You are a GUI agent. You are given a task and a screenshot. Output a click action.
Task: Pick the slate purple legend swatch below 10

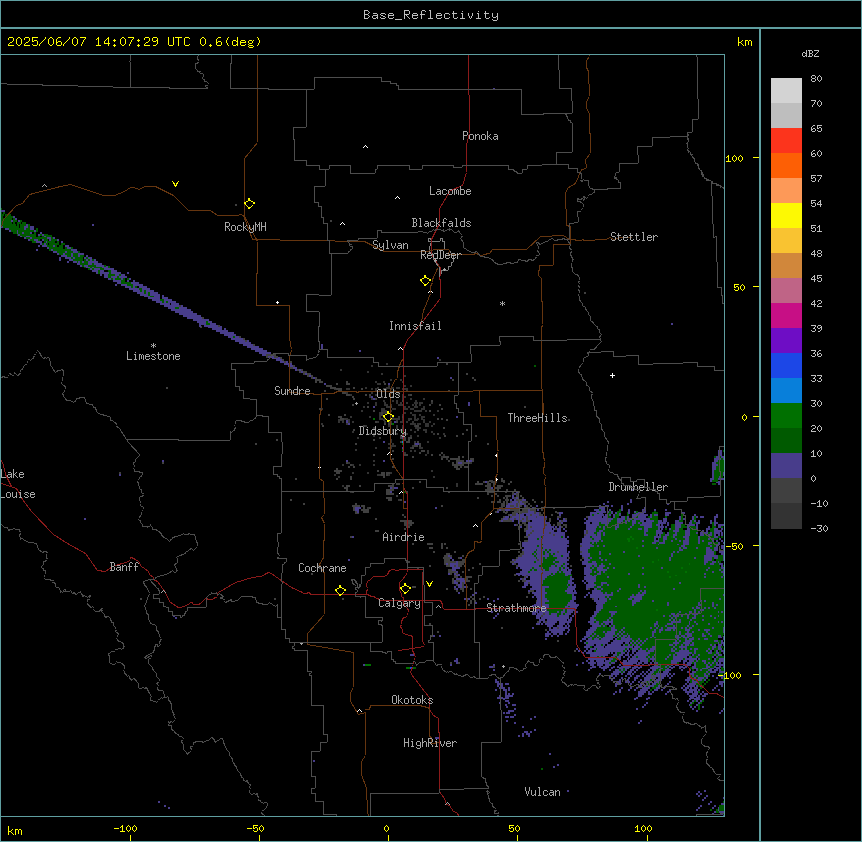pos(786,466)
